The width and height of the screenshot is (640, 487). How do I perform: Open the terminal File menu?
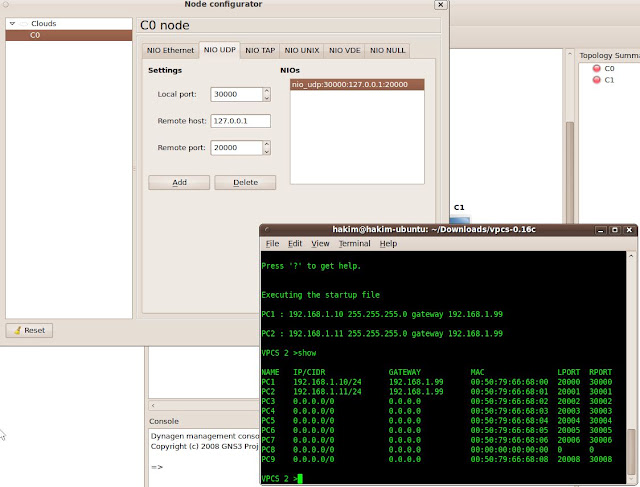point(272,244)
